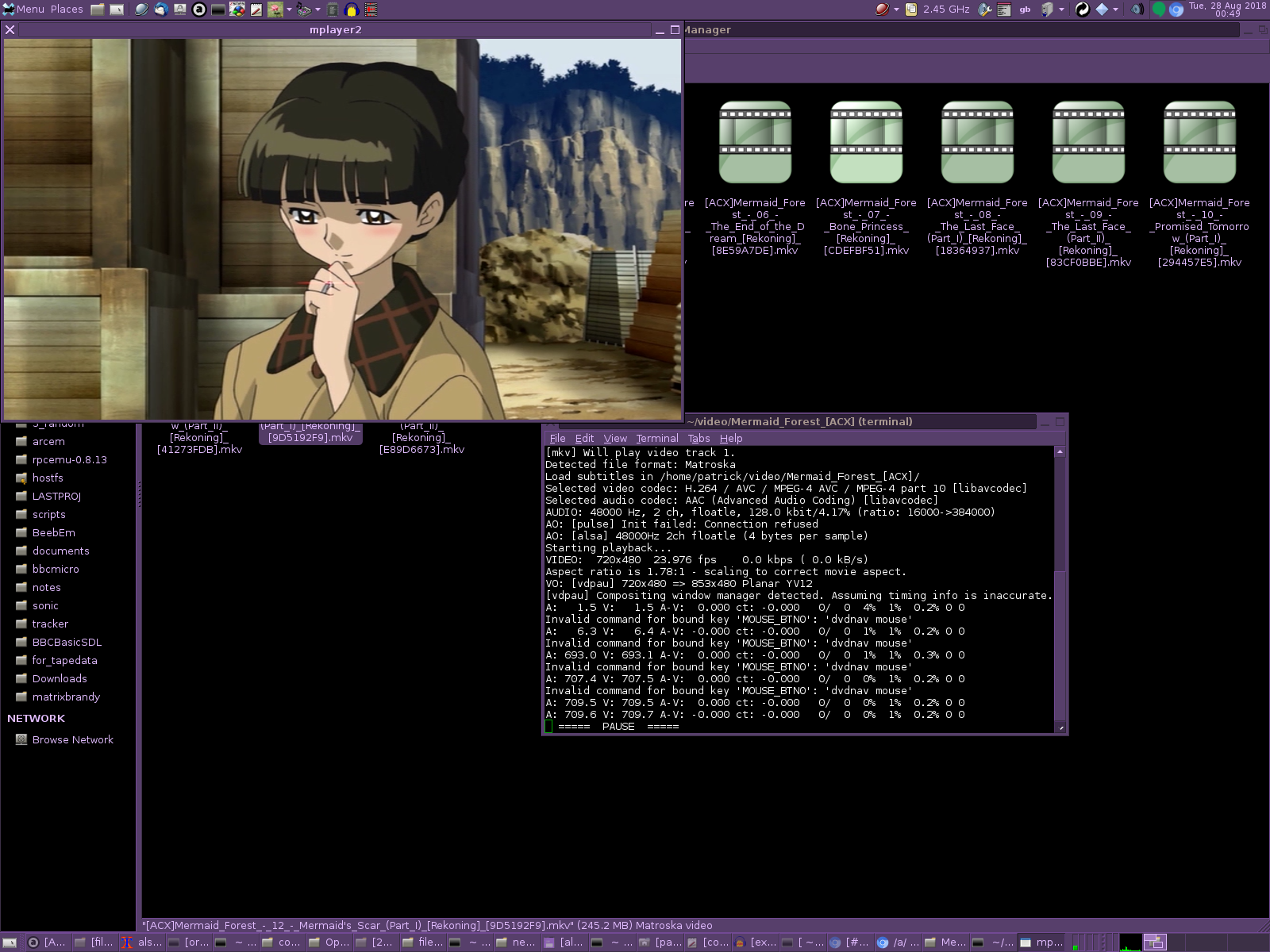Click the green Hangouts tray icon
Image resolution: width=1270 pixels, height=952 pixels.
click(x=1158, y=10)
